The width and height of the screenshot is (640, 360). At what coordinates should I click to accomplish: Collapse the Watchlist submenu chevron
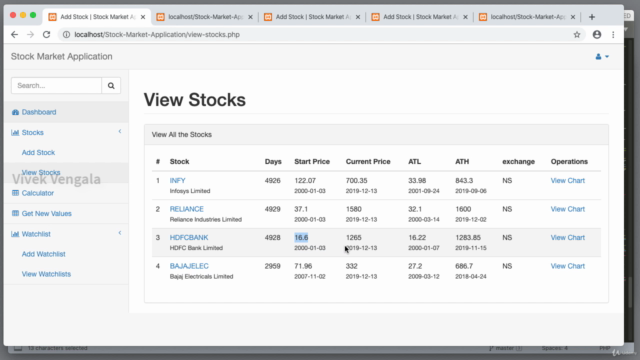point(120,233)
